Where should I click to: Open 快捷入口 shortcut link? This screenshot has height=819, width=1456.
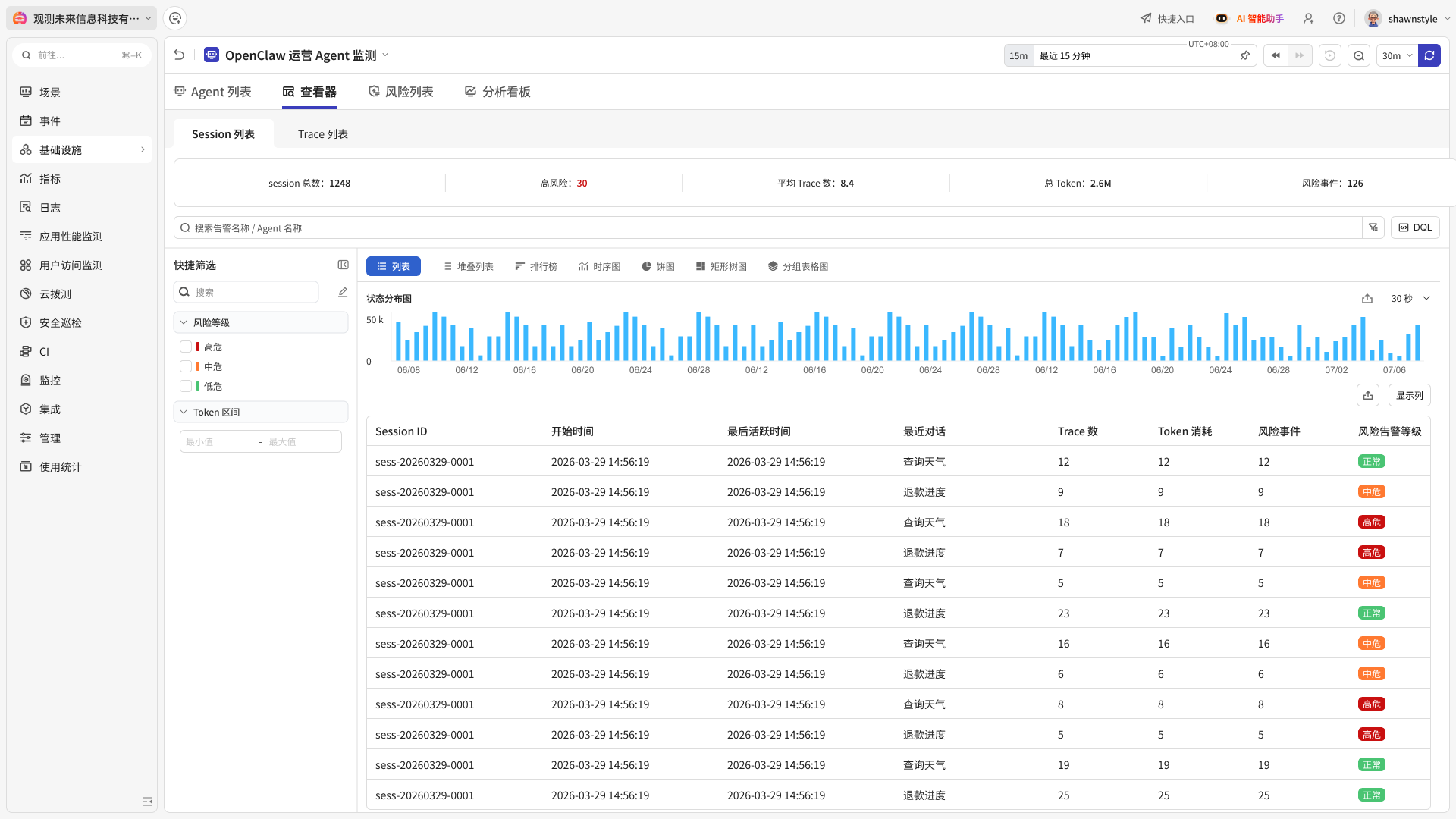click(1167, 18)
